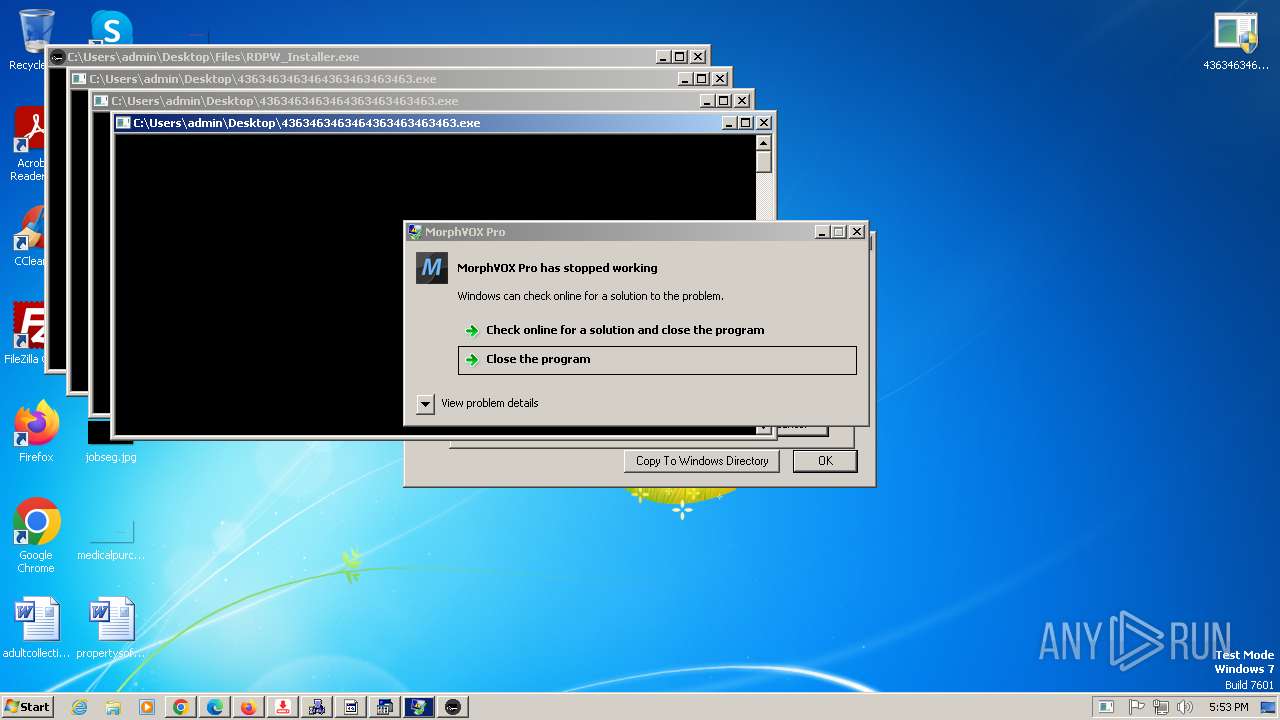Screen dimensions: 1280x720
Task: Click the 5:53 PM clock
Action: (x=1228, y=707)
